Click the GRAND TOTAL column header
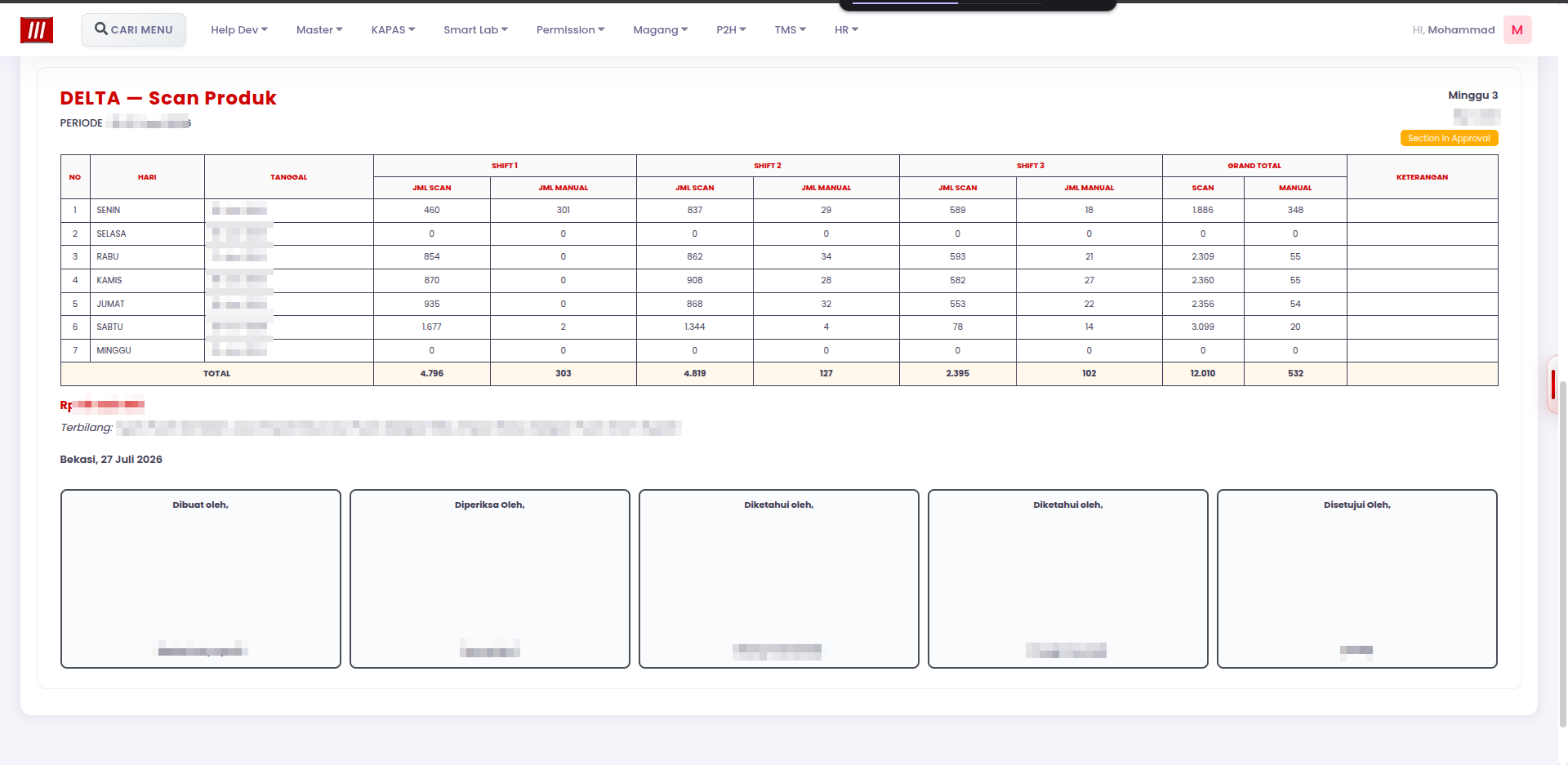Viewport: 1568px width, 765px height. click(x=1254, y=166)
